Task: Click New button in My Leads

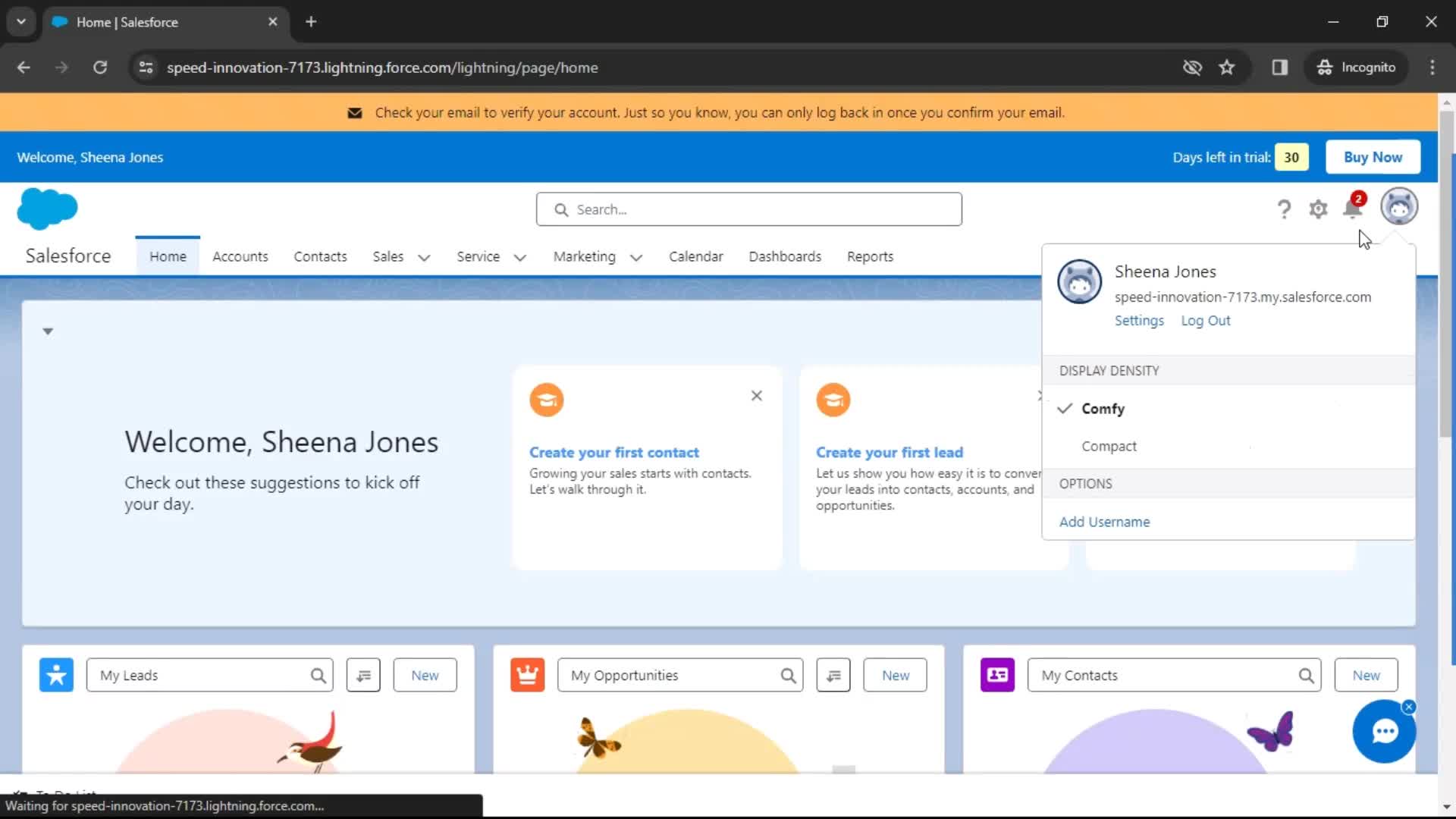Action: [425, 675]
